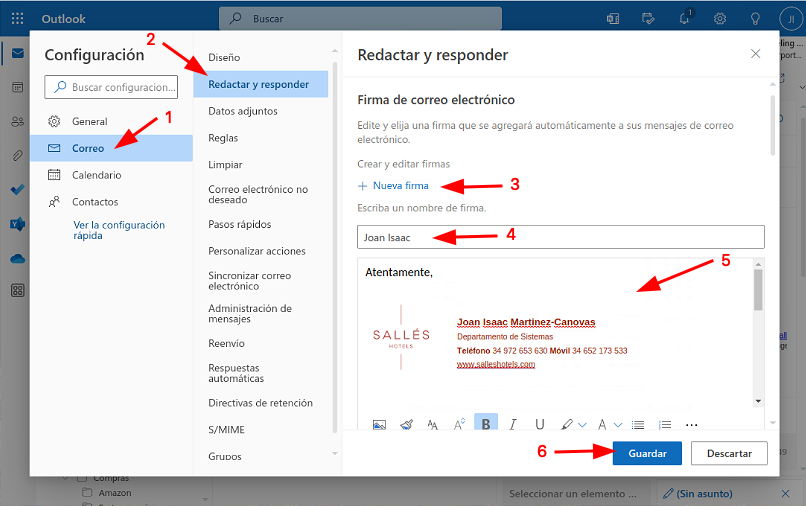Viewport: 806px width, 506px height.
Task: Select the format painter icon
Action: tap(406, 424)
